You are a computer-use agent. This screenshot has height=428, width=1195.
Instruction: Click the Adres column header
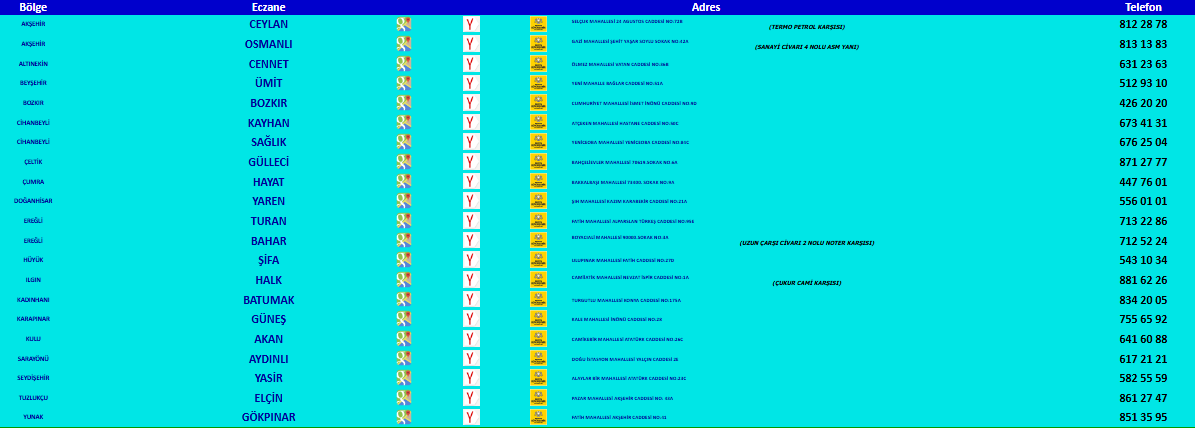point(706,7)
